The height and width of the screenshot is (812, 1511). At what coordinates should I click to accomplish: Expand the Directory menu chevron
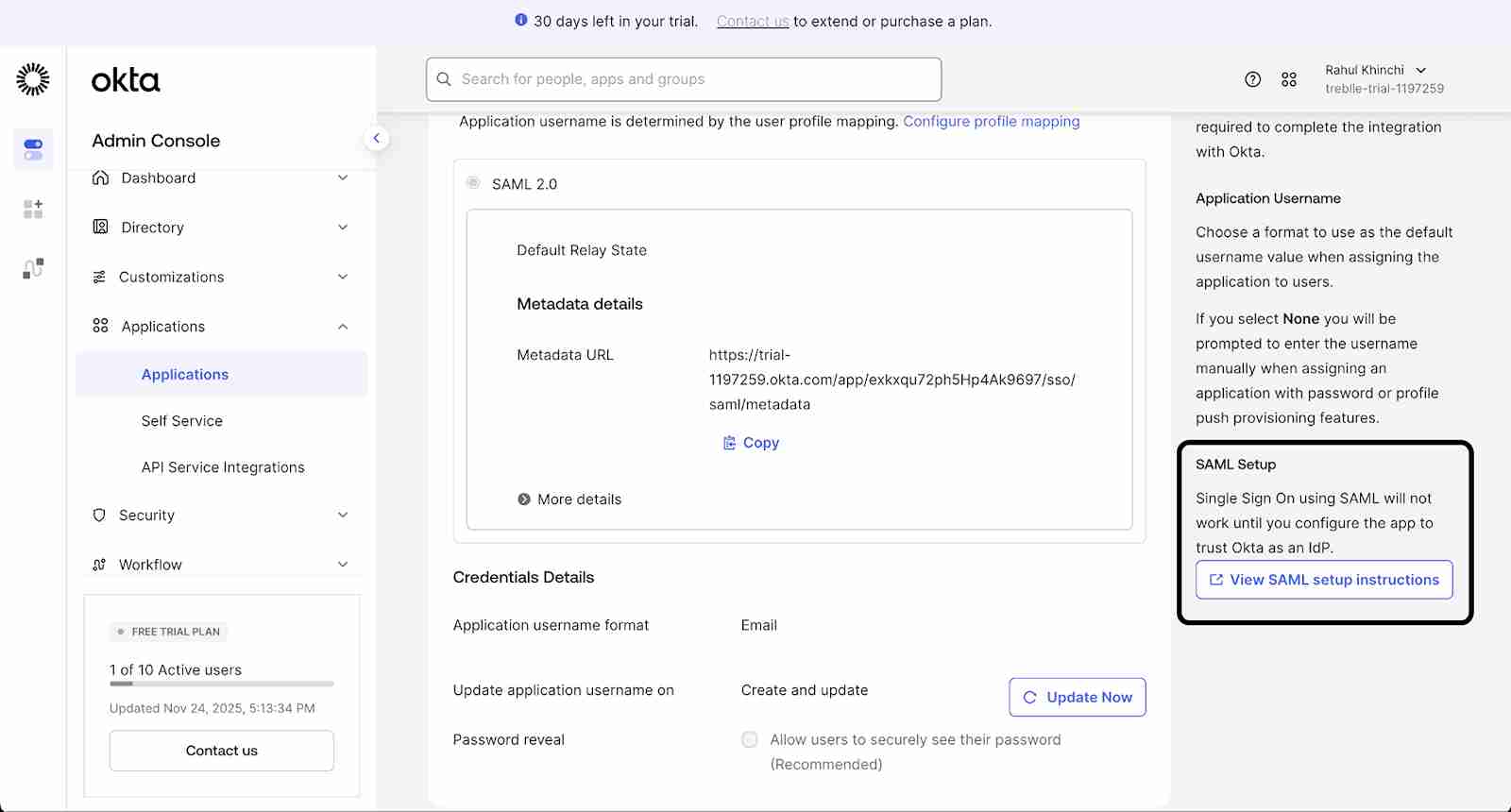pos(343,227)
